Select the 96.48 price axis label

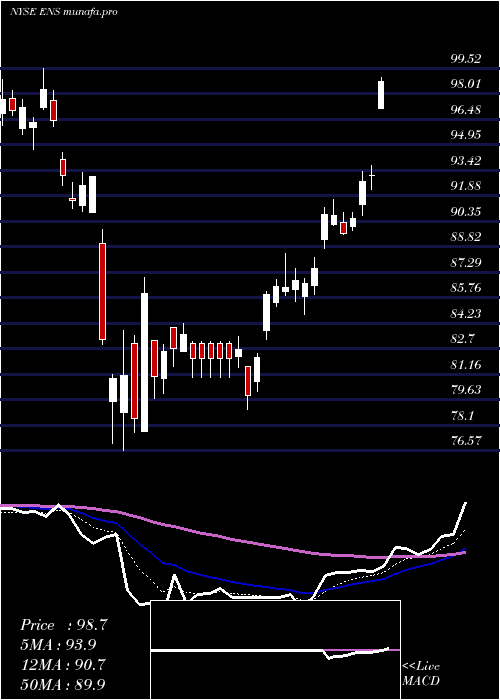pos(466,109)
